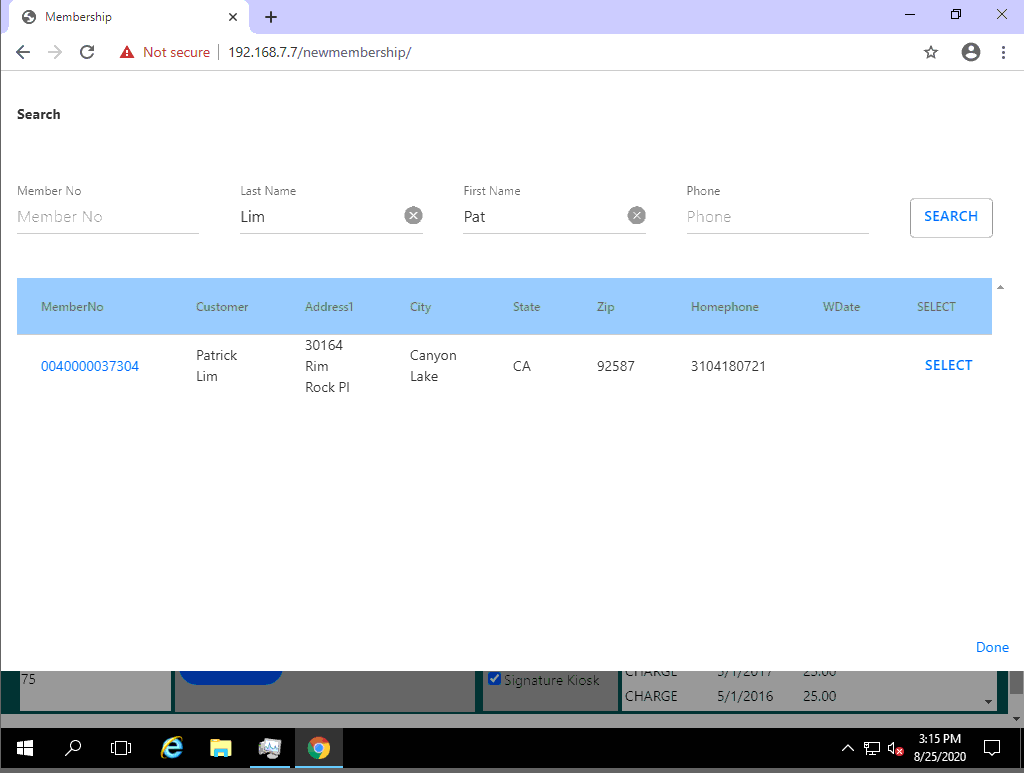The image size is (1024, 773).
Task: Open File Explorer from taskbar
Action: 220,747
